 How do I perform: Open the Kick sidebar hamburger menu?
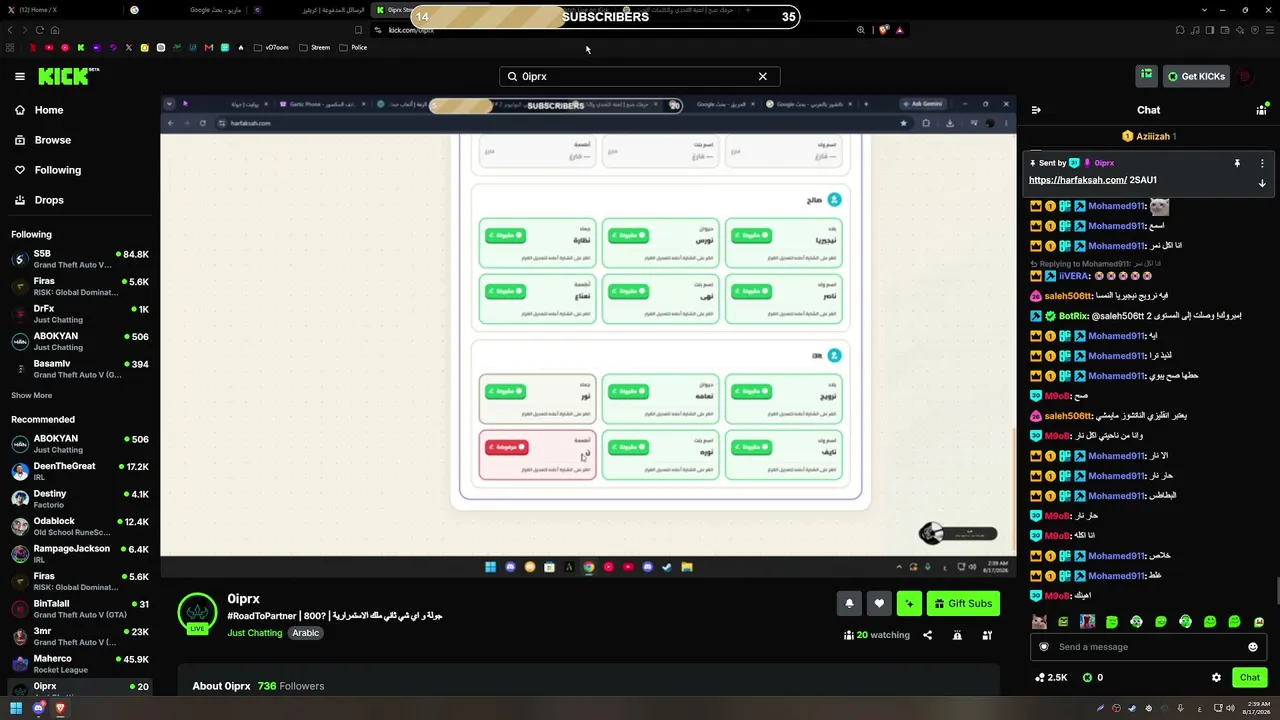point(19,76)
